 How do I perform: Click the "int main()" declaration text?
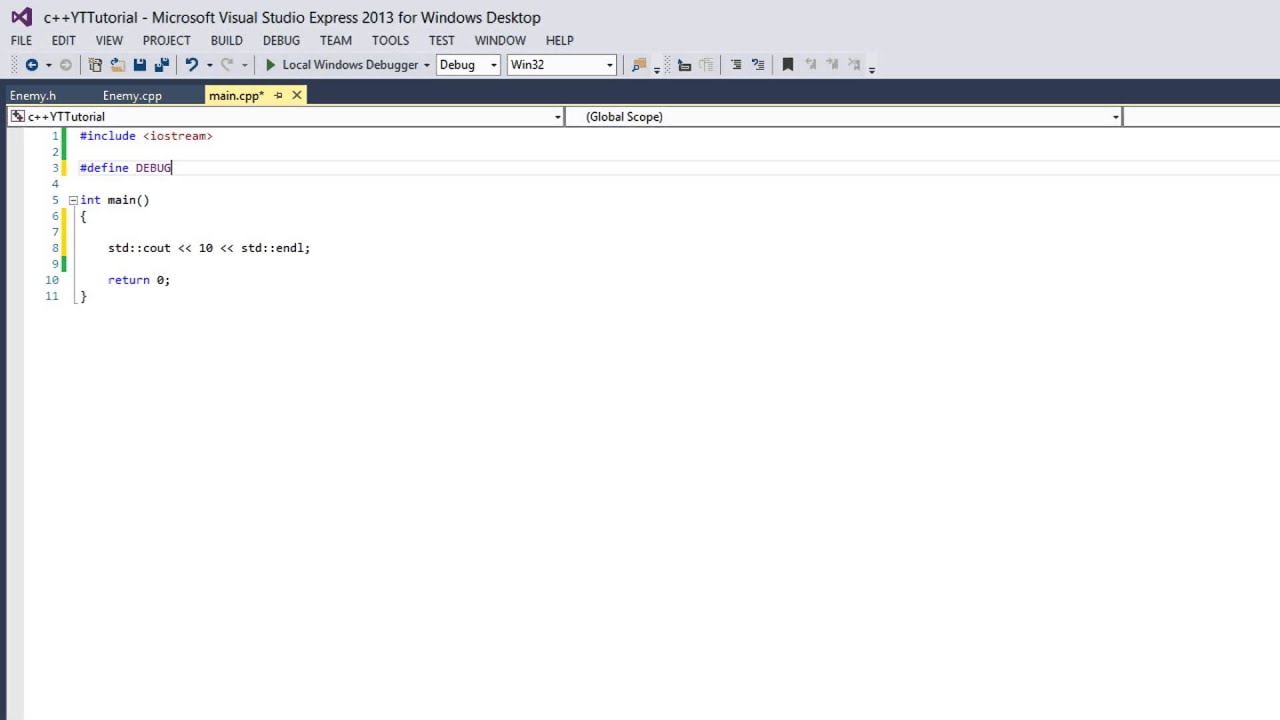coord(115,200)
